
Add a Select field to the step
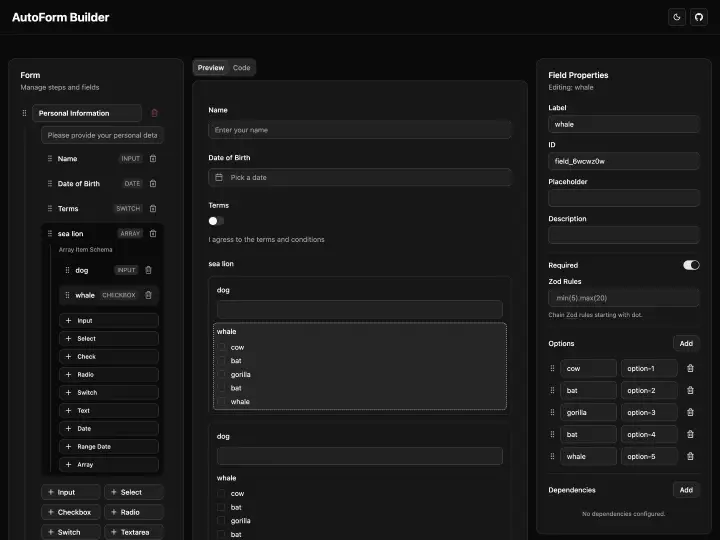pyautogui.click(x=134, y=492)
